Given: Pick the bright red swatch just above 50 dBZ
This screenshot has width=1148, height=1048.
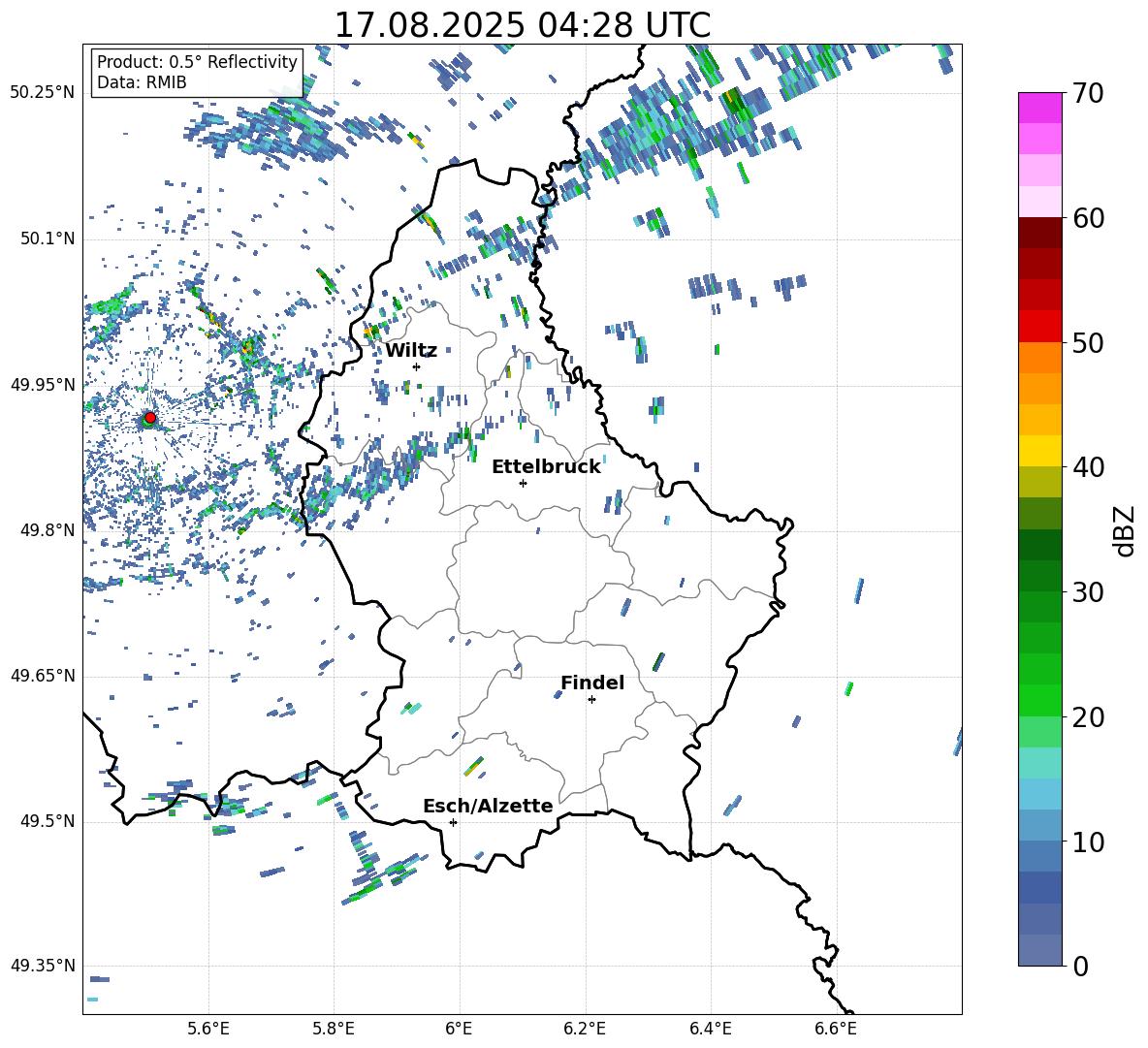Looking at the screenshot, I should tap(1039, 327).
